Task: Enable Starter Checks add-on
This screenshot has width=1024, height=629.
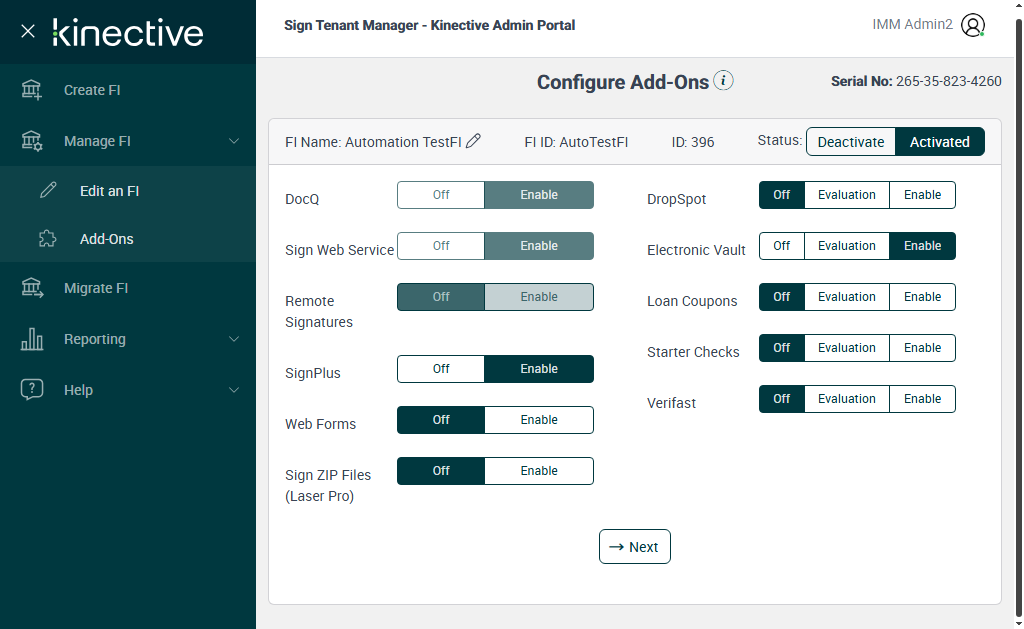Action: pyautogui.click(x=922, y=347)
